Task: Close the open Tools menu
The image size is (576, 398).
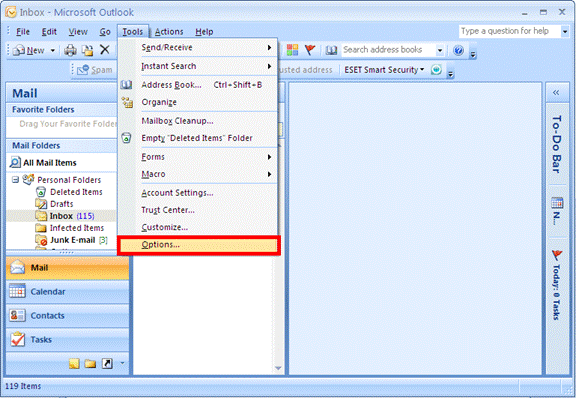Action: [133, 32]
